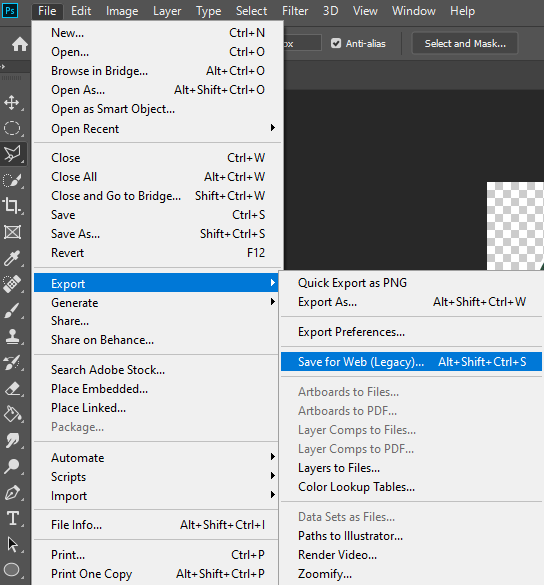
Task: Choose Paths to Illustrator
Action: click(x=411, y=536)
